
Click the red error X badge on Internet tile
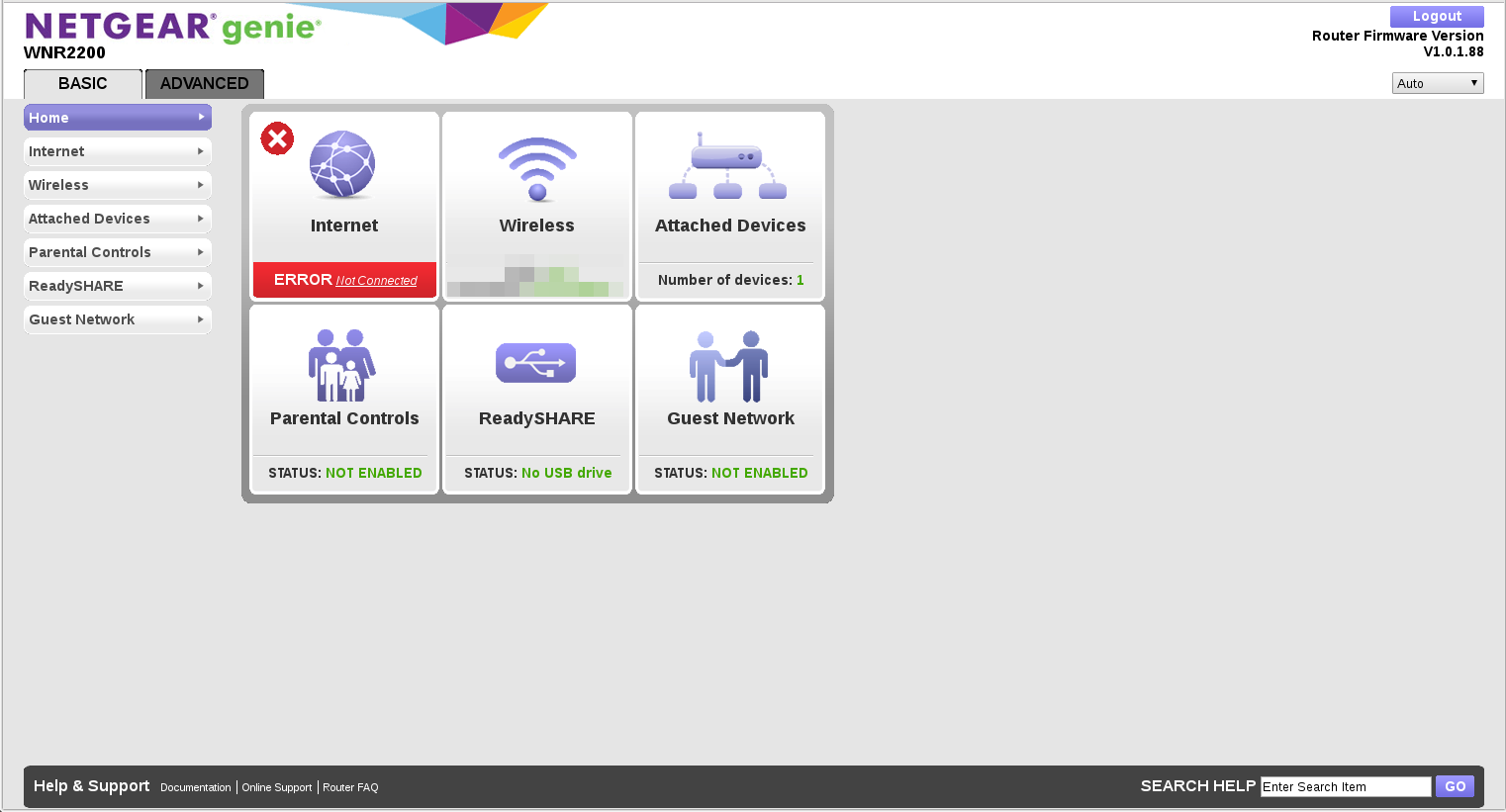(277, 138)
